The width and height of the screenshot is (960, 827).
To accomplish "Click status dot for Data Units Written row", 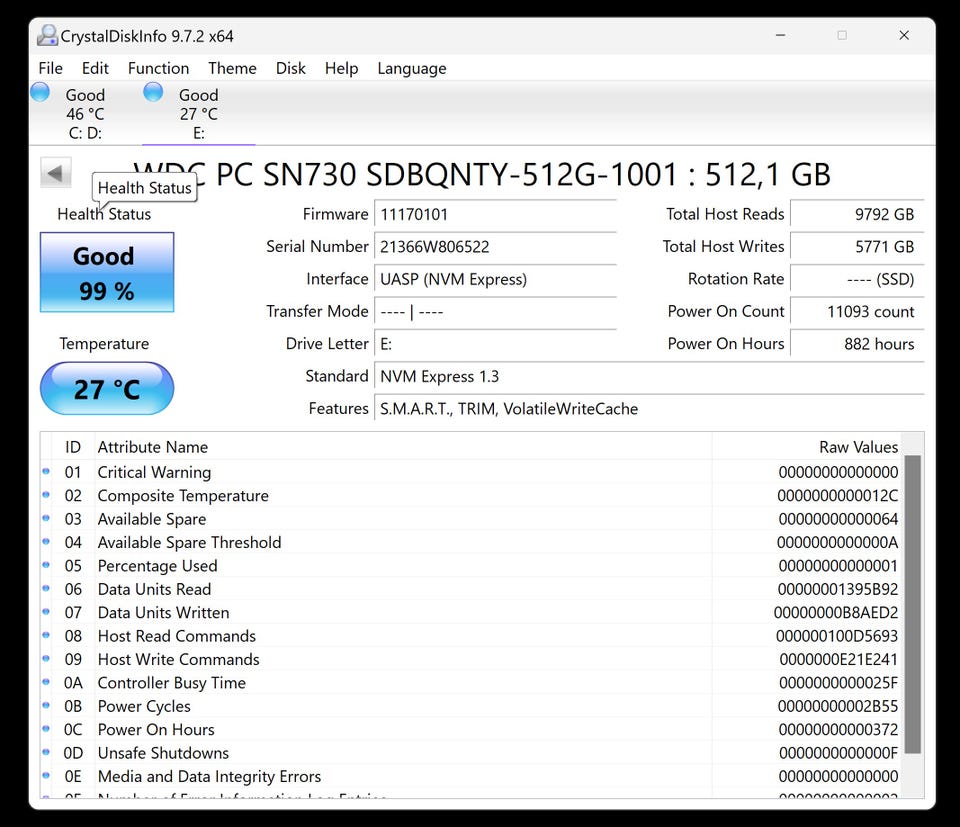I will point(46,612).
